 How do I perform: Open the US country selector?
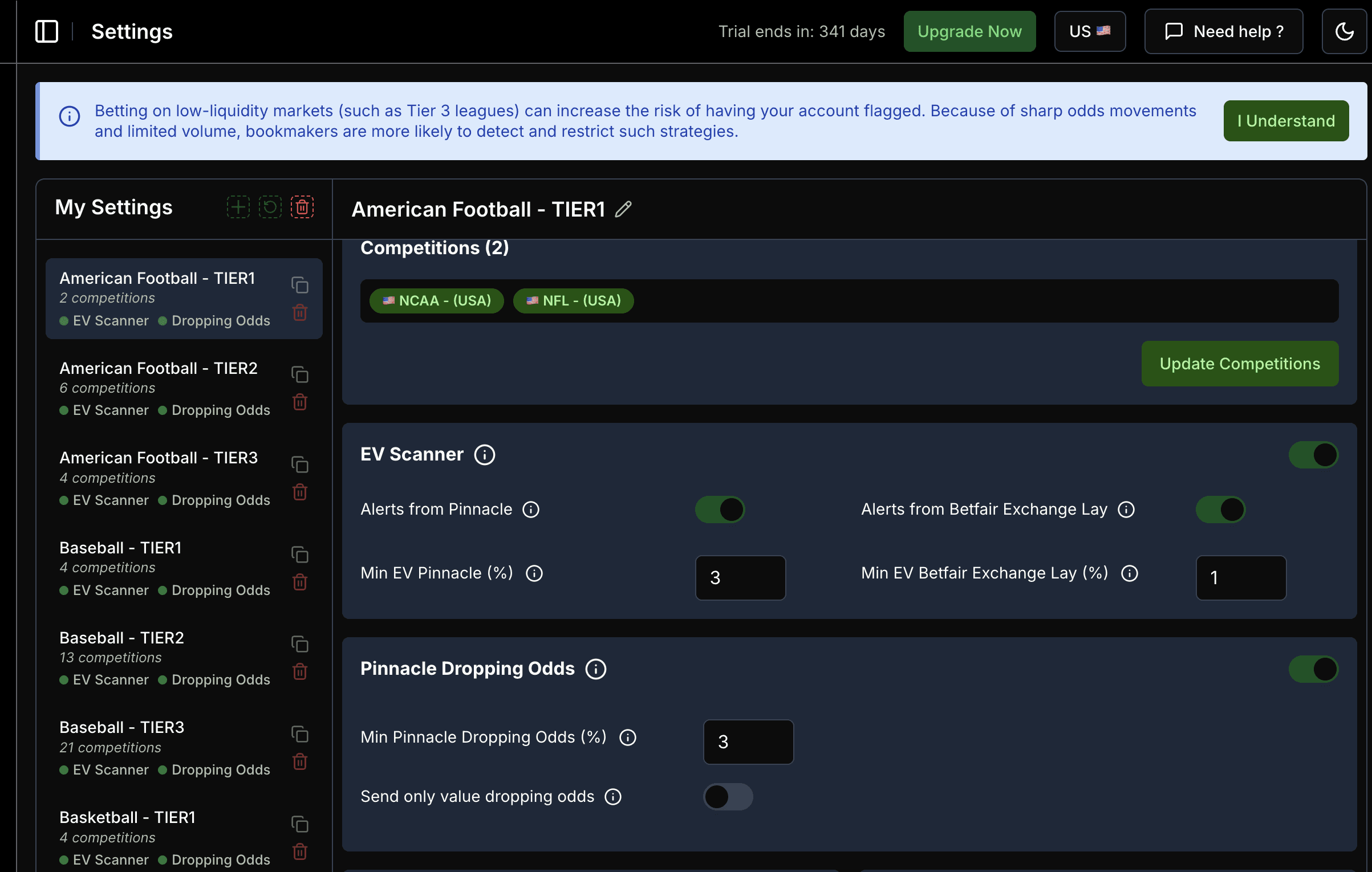coord(1090,31)
